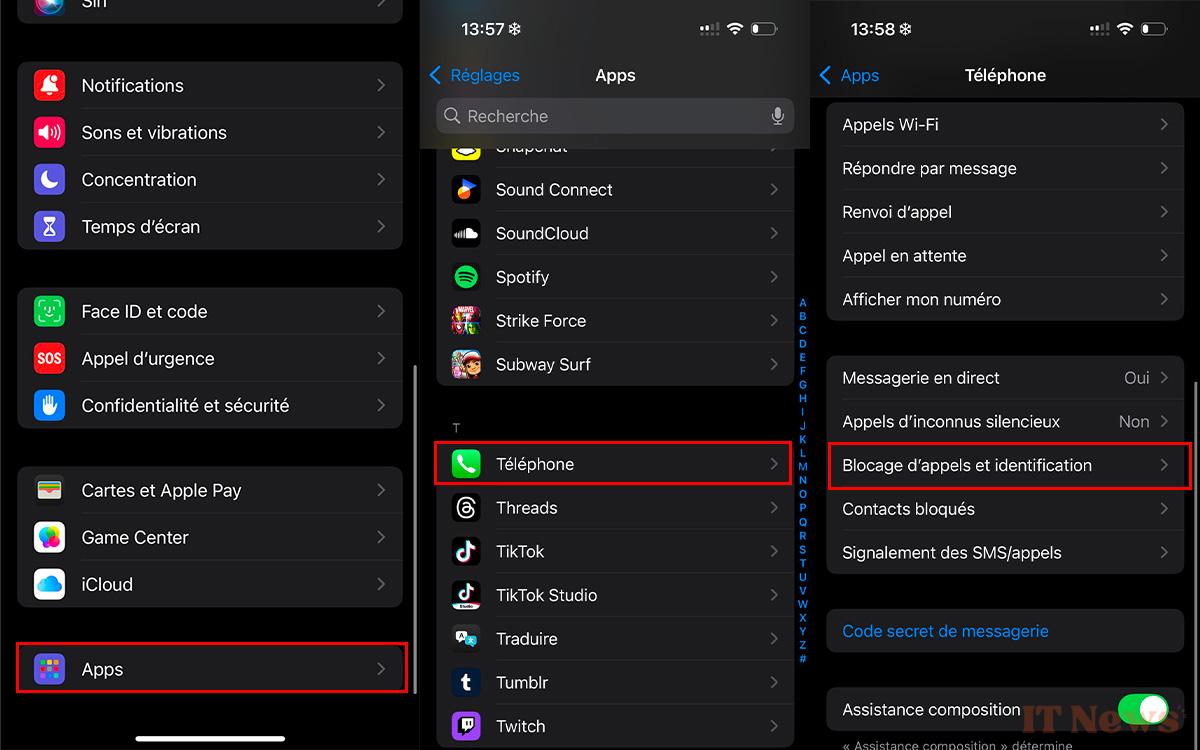Tap the green Téléphone app icon
This screenshot has height=750, width=1200.
tap(466, 464)
